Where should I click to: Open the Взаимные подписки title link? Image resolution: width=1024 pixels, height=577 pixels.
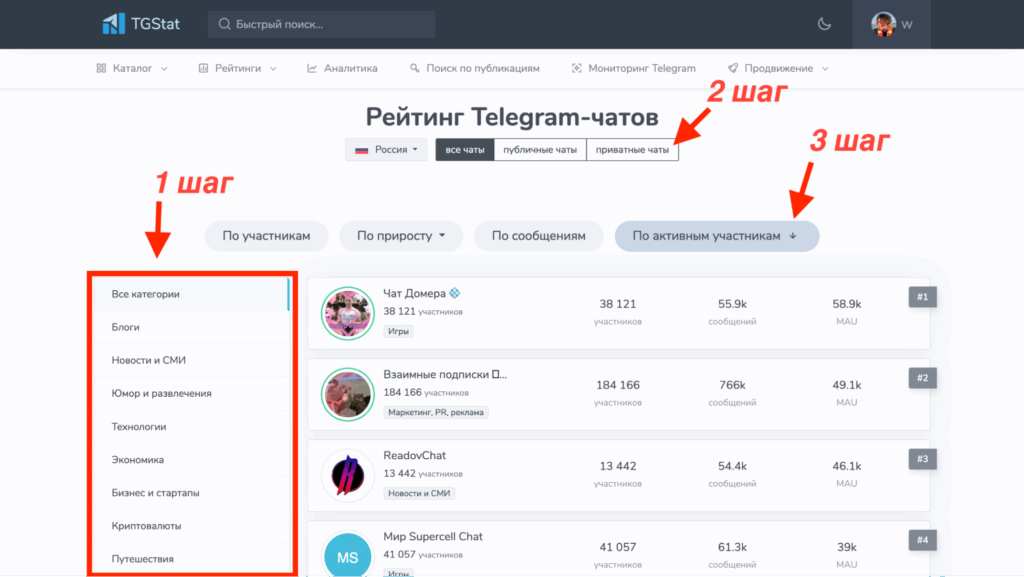click(445, 374)
